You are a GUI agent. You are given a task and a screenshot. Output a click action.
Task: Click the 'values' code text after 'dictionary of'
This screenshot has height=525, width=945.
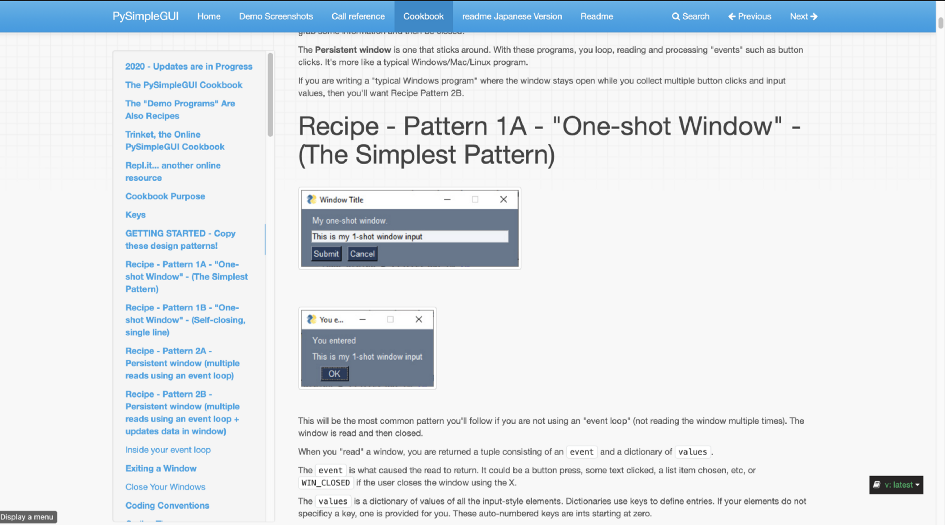tap(692, 451)
